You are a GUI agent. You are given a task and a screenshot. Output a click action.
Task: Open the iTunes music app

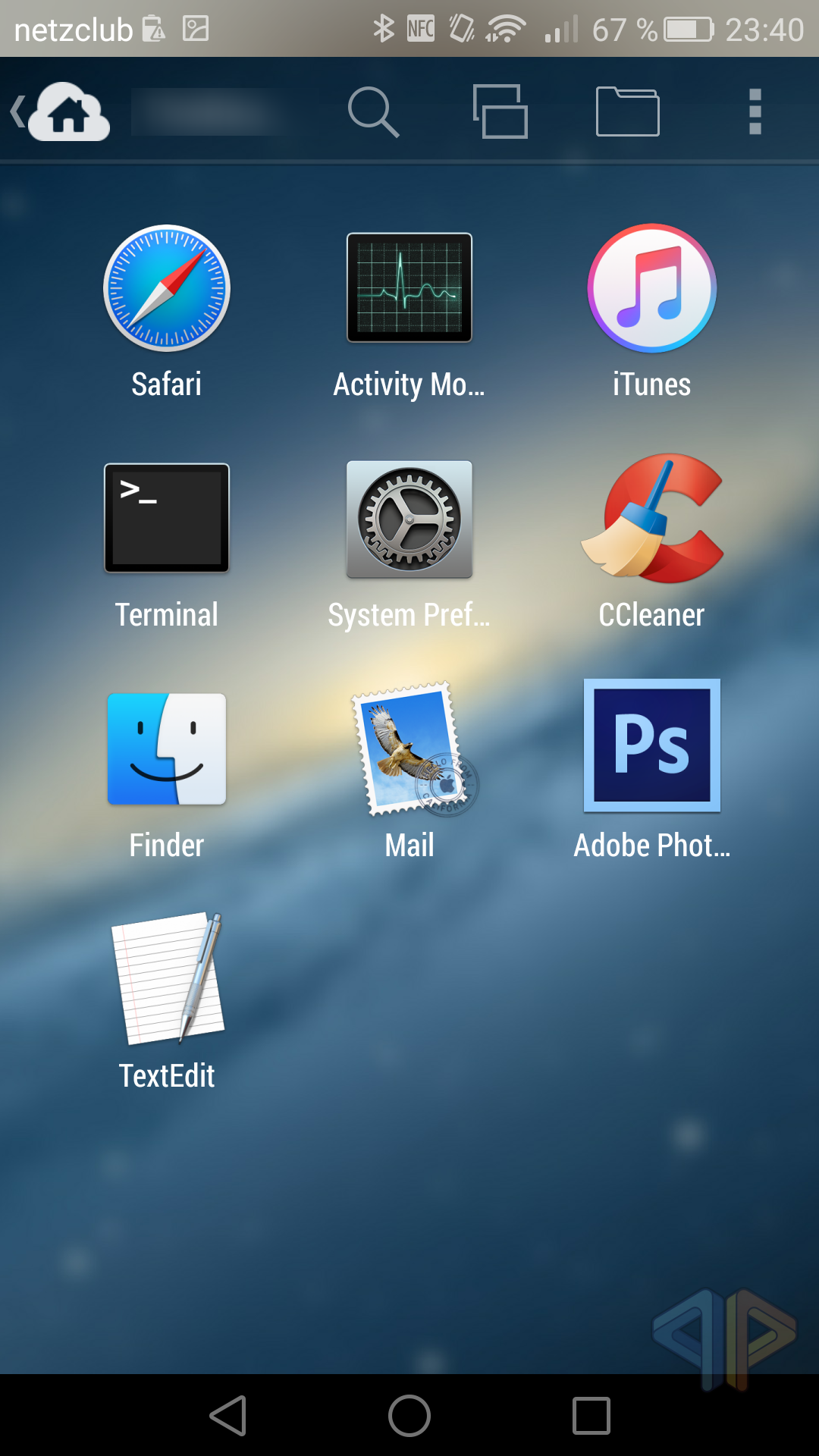[x=651, y=288]
